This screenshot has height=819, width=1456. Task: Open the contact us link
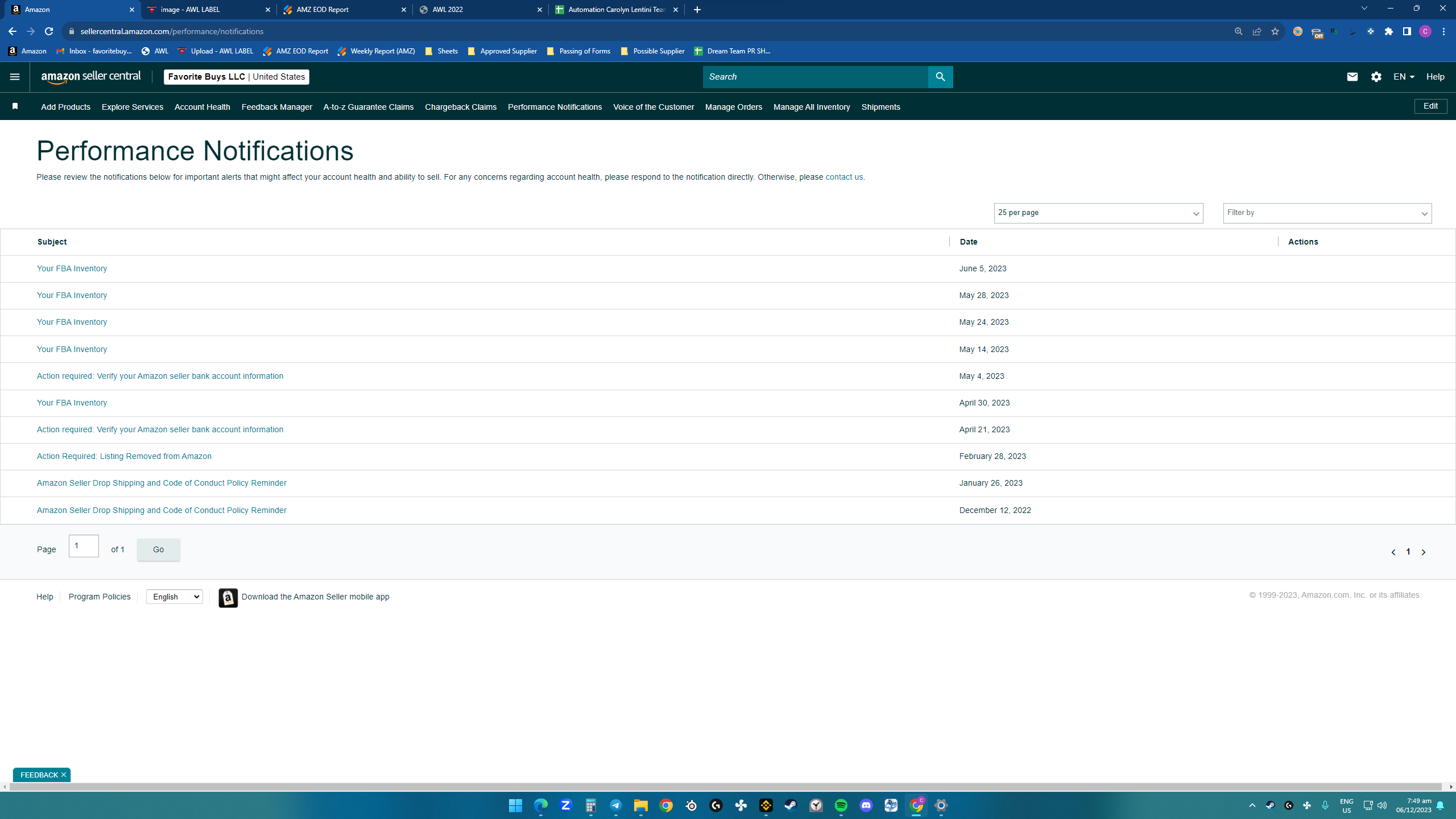click(x=844, y=177)
